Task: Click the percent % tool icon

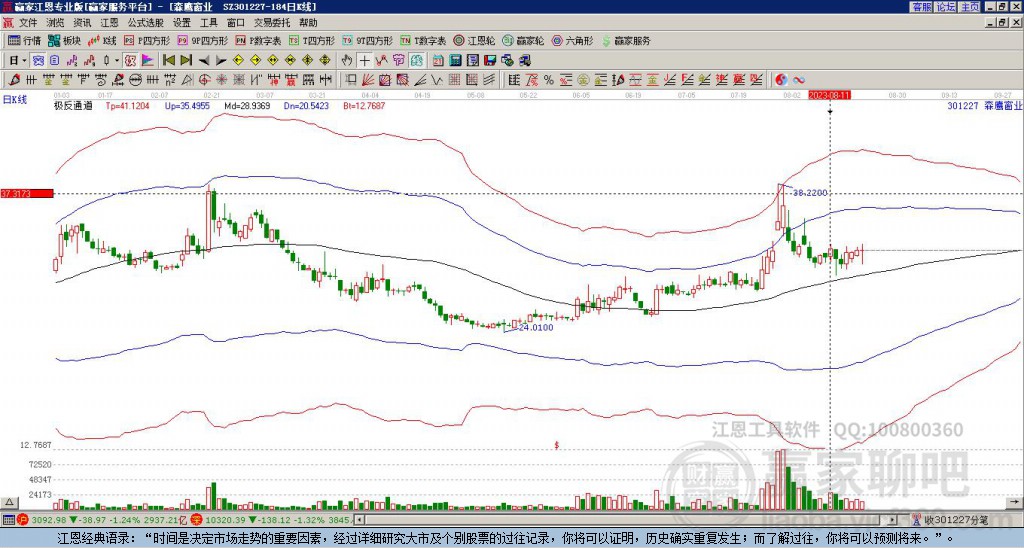Action: pos(549,80)
